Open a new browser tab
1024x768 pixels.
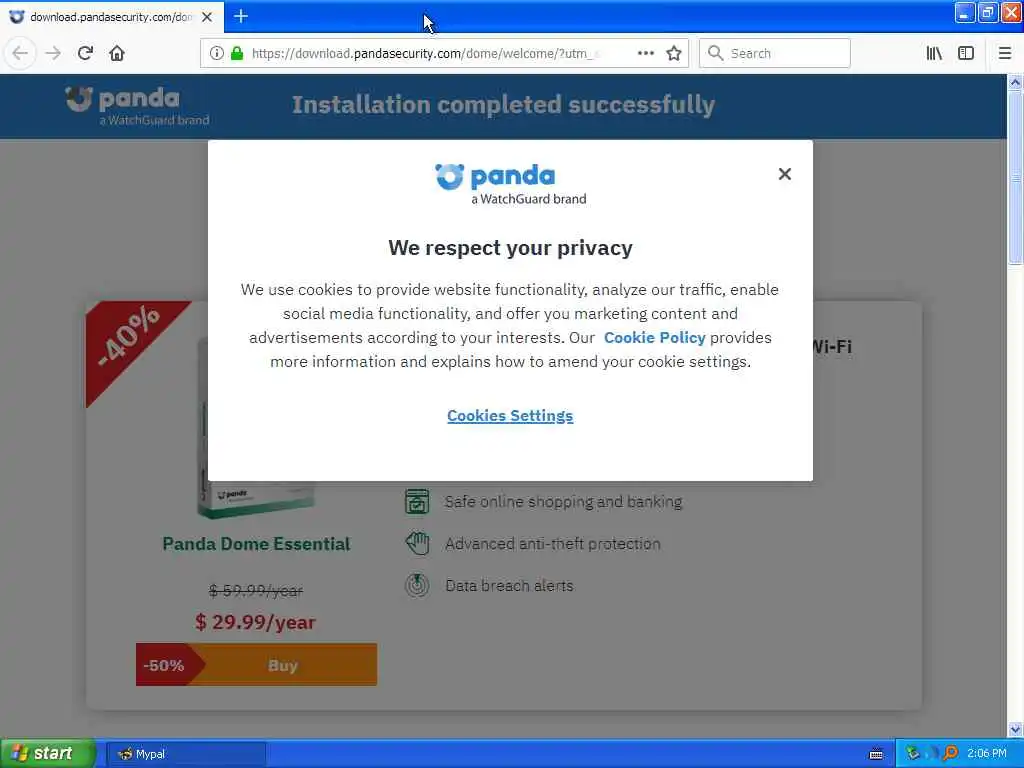[241, 16]
